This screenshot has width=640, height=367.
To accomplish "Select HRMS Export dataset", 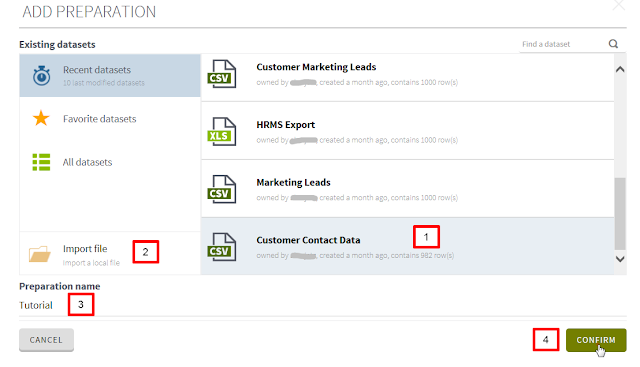I will (x=407, y=131).
